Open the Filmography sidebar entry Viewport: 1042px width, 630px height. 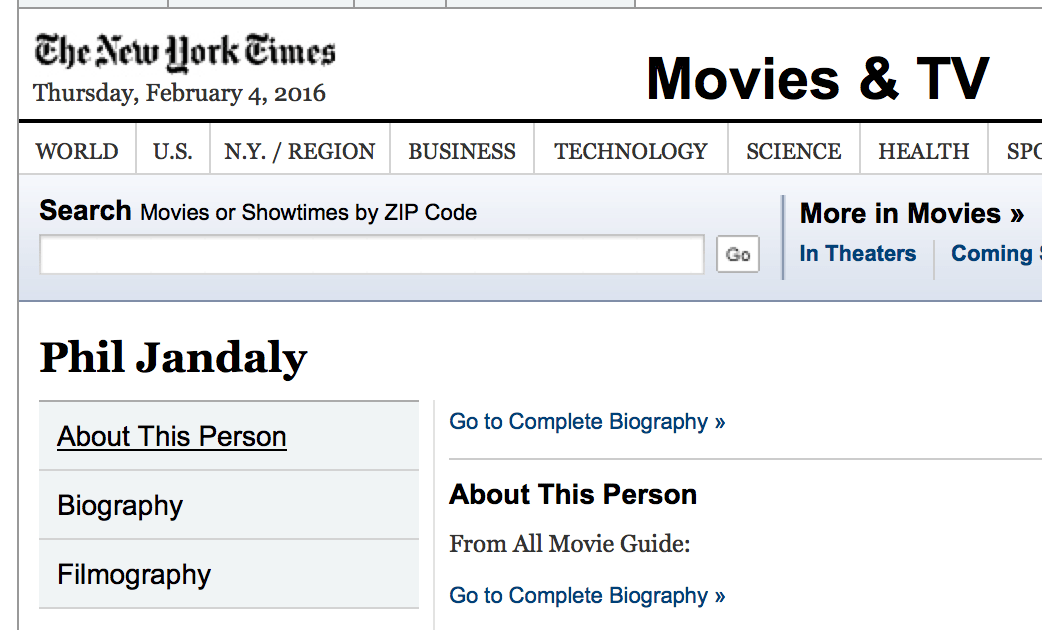tap(133, 575)
